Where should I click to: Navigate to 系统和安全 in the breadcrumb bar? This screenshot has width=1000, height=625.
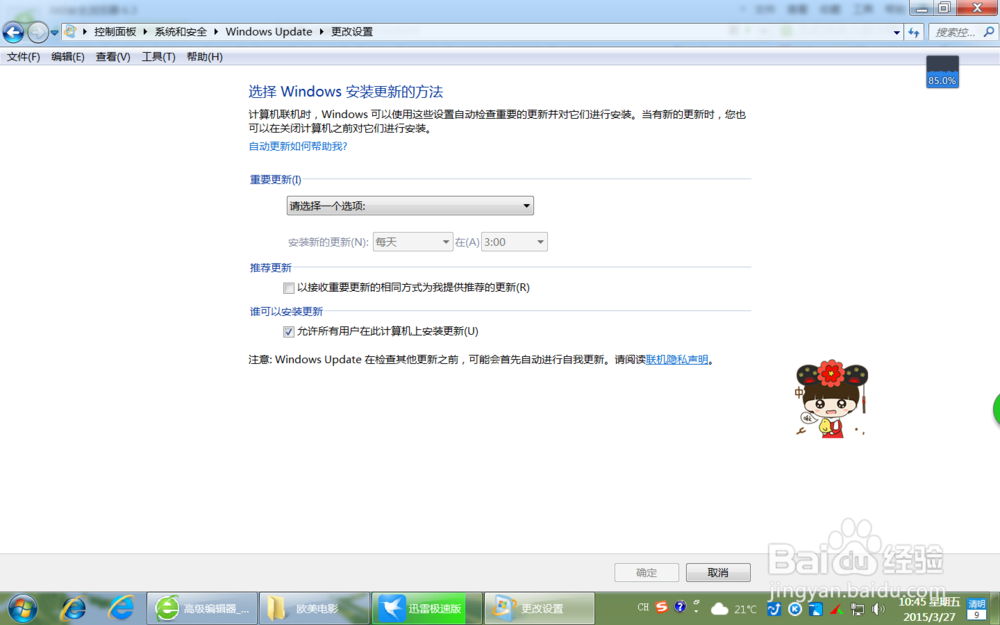[x=180, y=31]
